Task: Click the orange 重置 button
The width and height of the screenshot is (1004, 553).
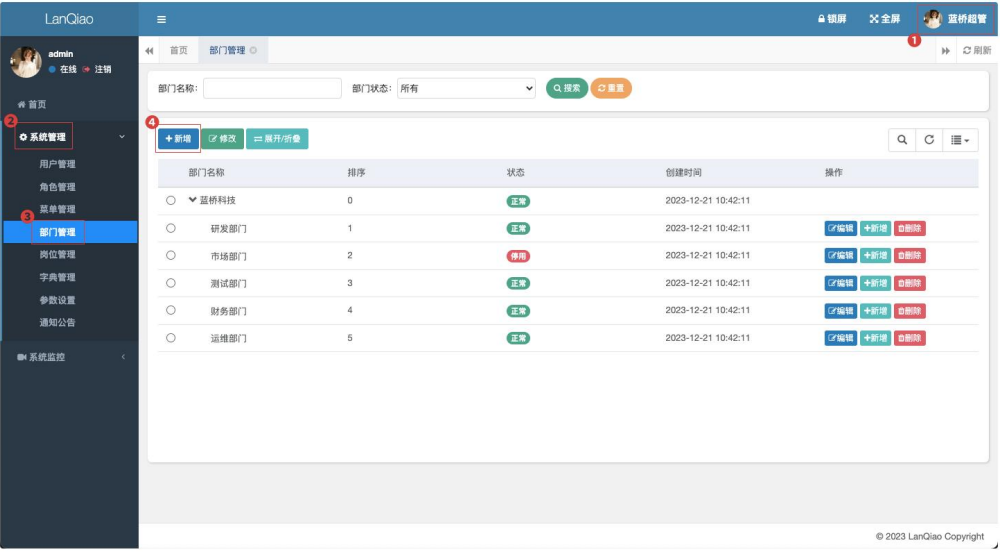Action: point(611,88)
